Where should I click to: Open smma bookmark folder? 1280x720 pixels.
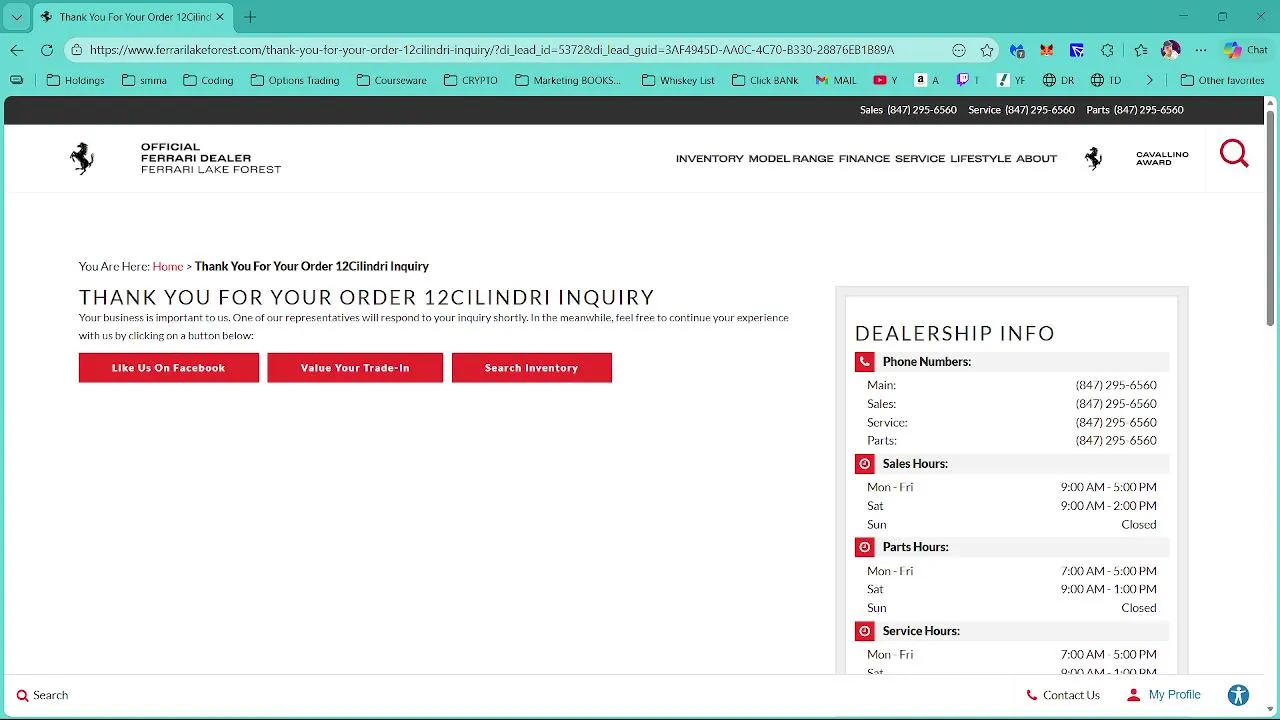144,80
